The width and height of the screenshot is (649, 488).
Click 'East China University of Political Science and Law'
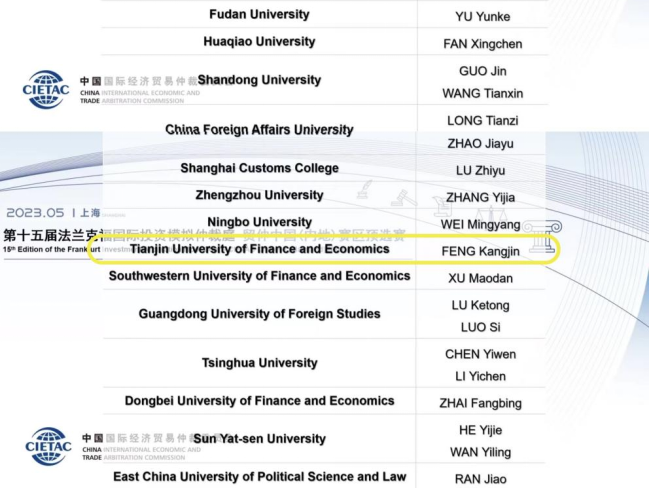[260, 476]
